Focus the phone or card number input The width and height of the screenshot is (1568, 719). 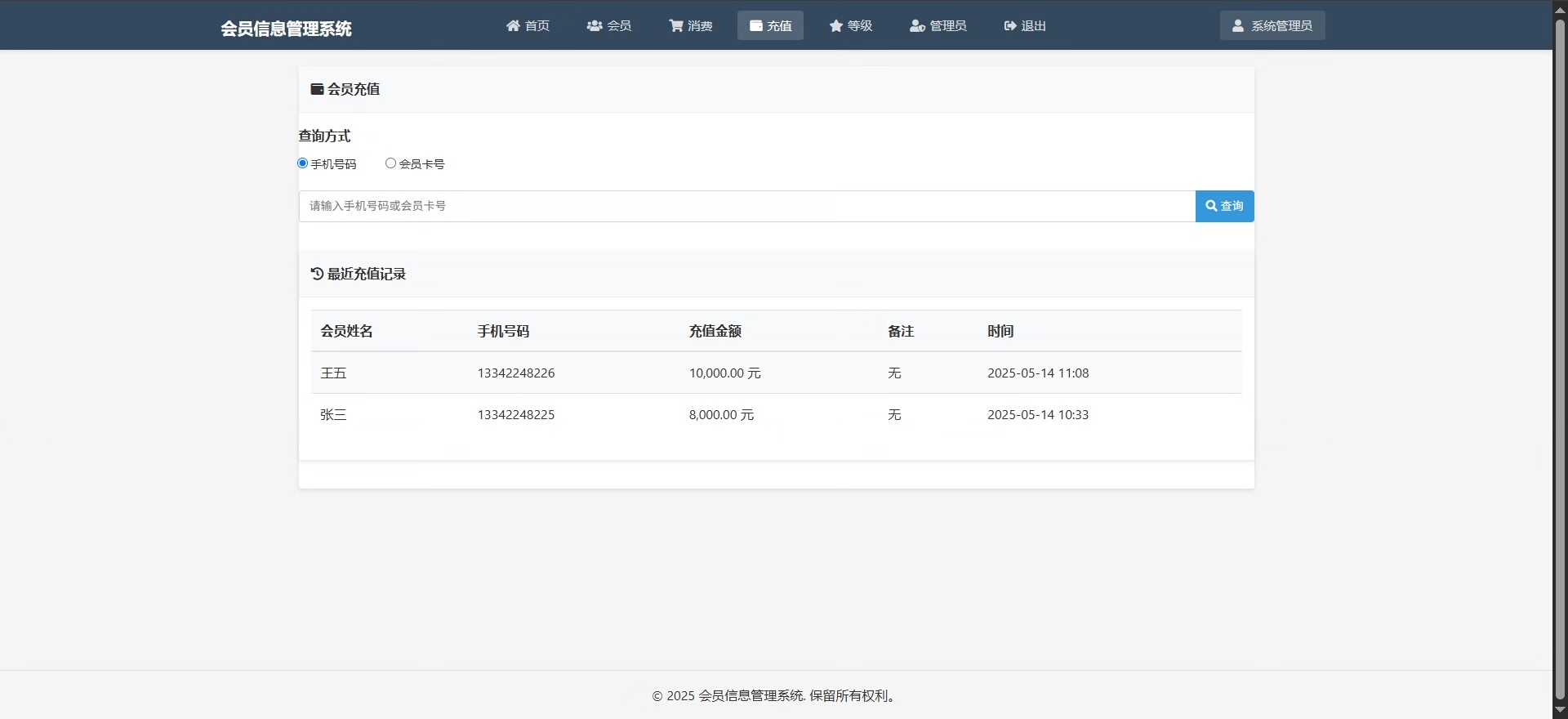746,206
